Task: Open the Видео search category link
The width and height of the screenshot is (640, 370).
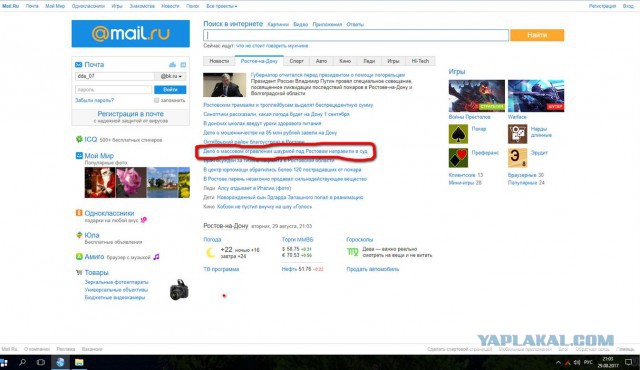Action: tap(300, 24)
